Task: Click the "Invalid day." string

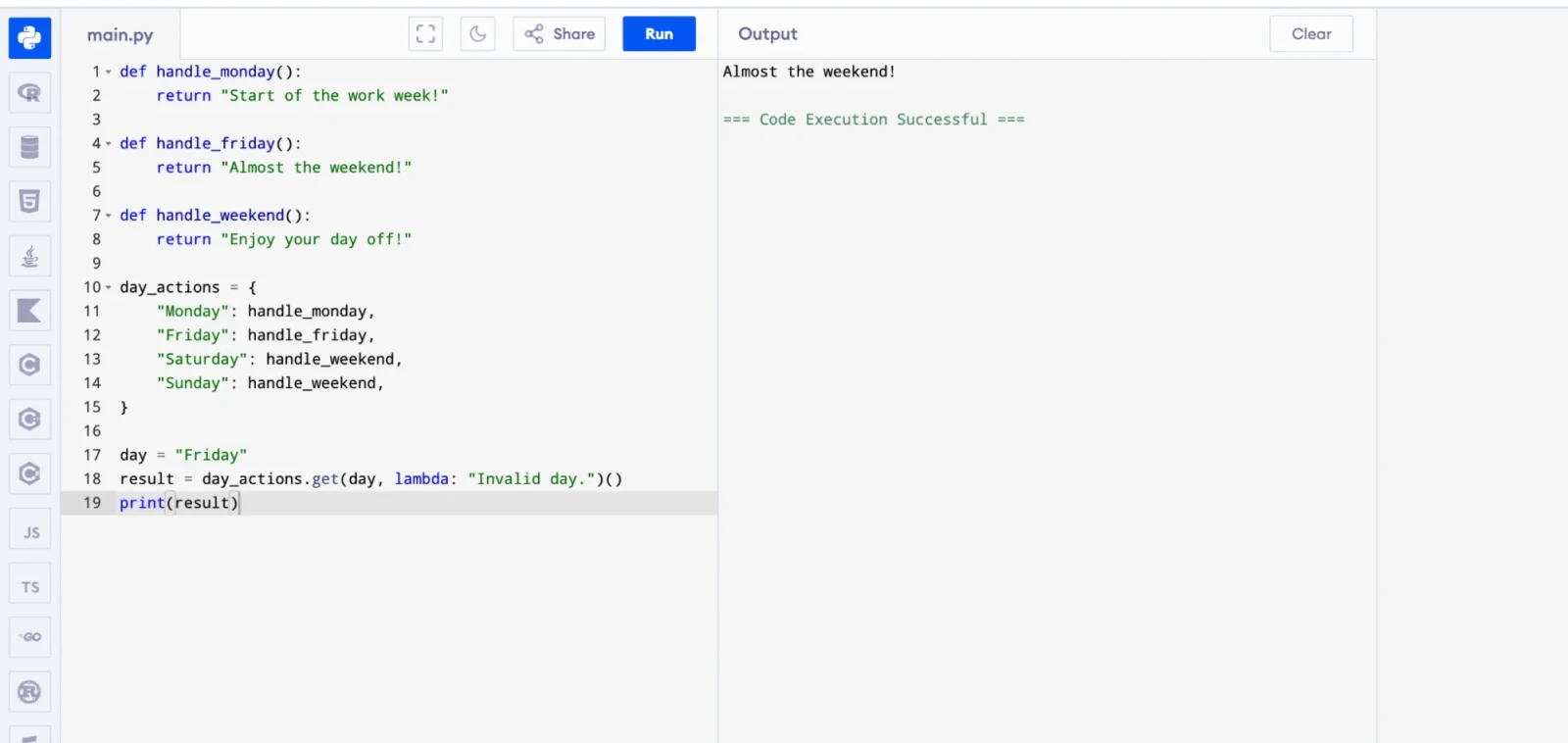Action: (x=532, y=478)
